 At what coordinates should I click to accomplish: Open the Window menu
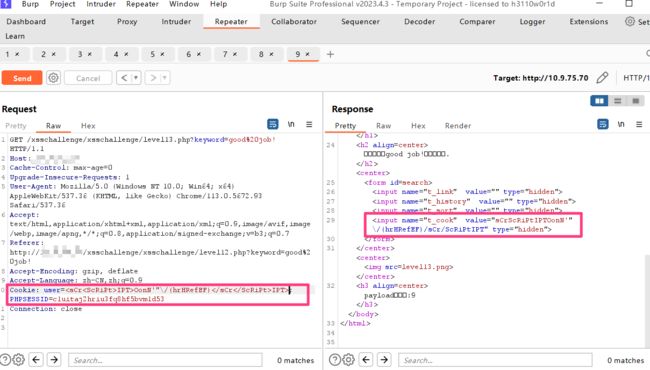tap(184, 4)
